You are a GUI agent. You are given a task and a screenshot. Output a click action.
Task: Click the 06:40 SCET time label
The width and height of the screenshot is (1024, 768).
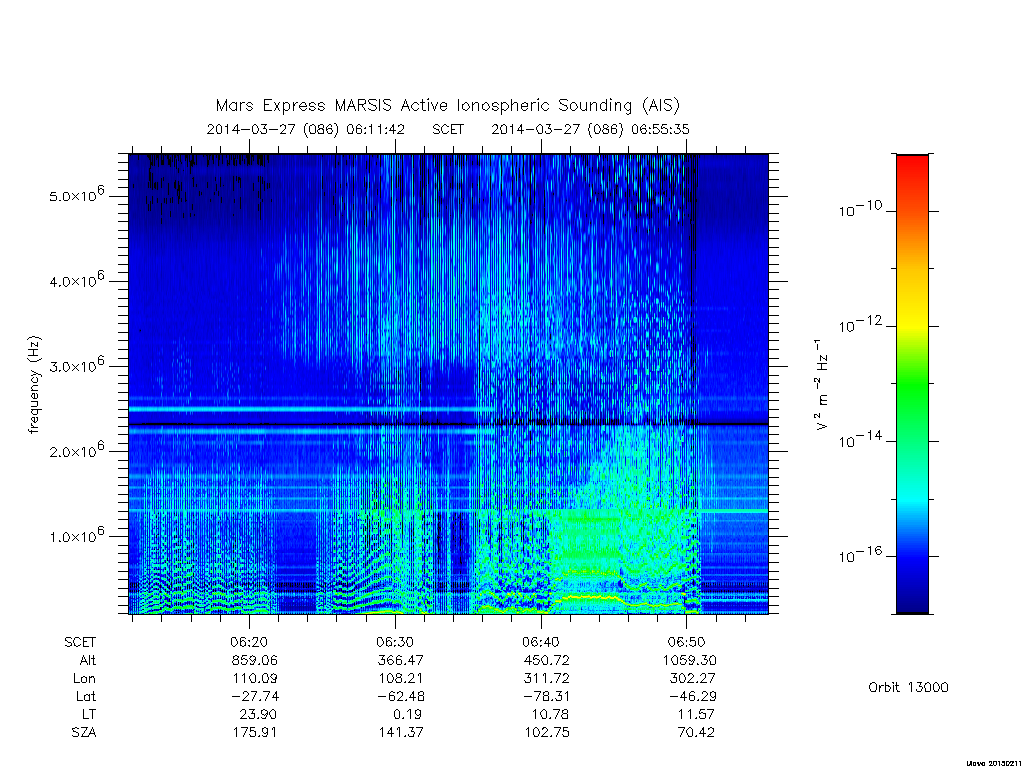[x=541, y=642]
